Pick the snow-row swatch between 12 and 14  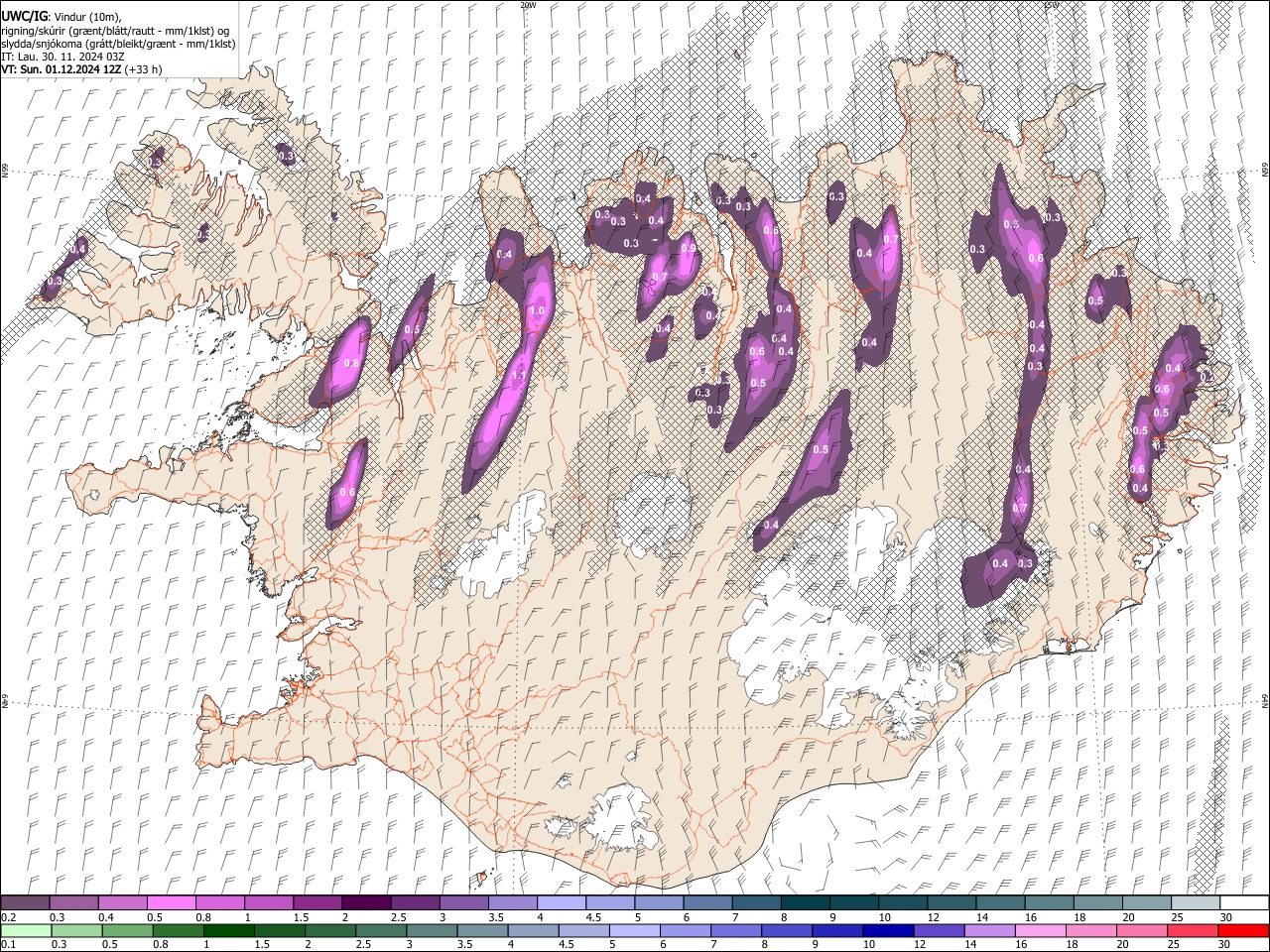coord(951,903)
